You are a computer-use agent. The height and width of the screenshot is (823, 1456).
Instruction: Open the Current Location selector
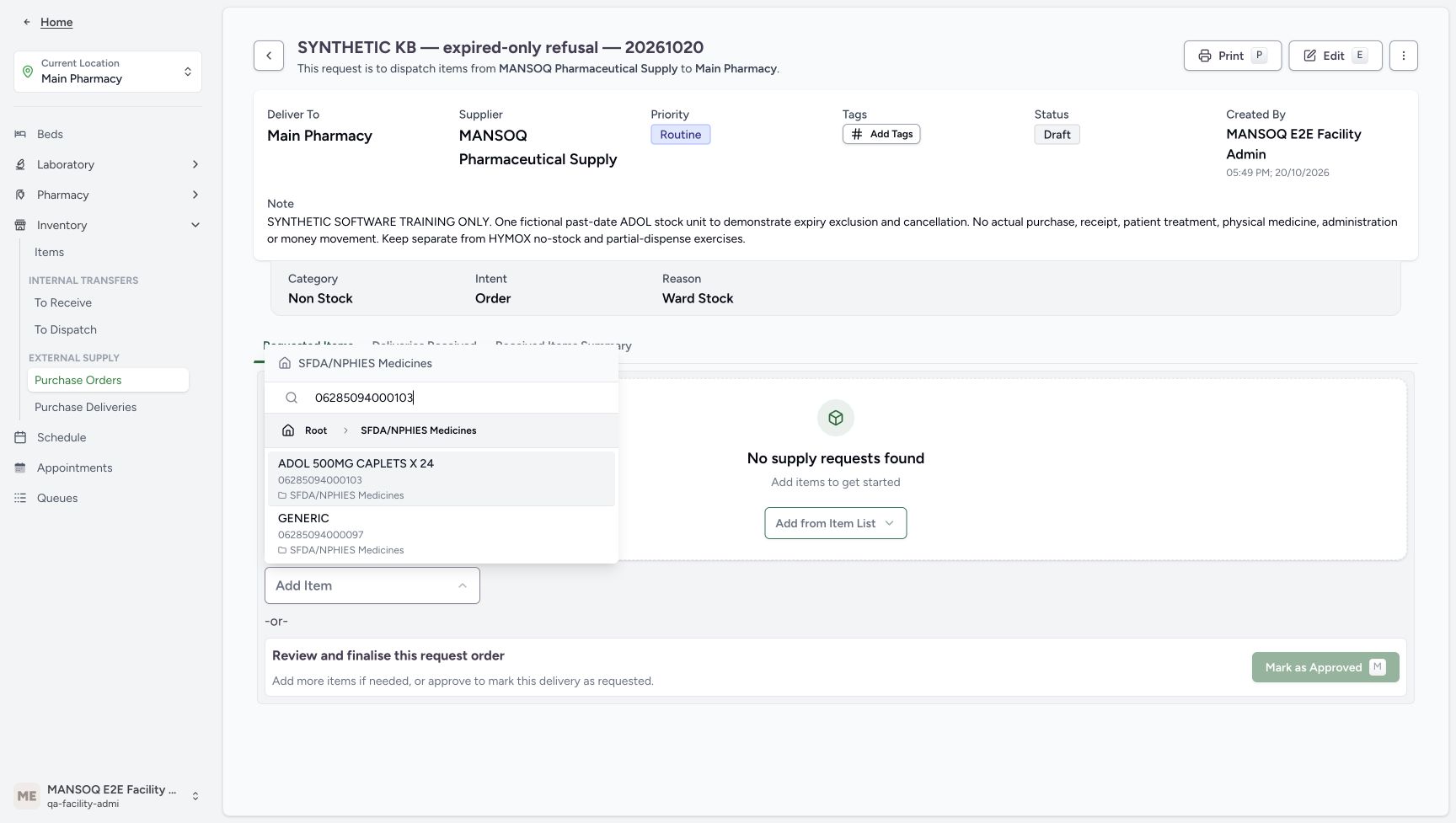point(108,72)
